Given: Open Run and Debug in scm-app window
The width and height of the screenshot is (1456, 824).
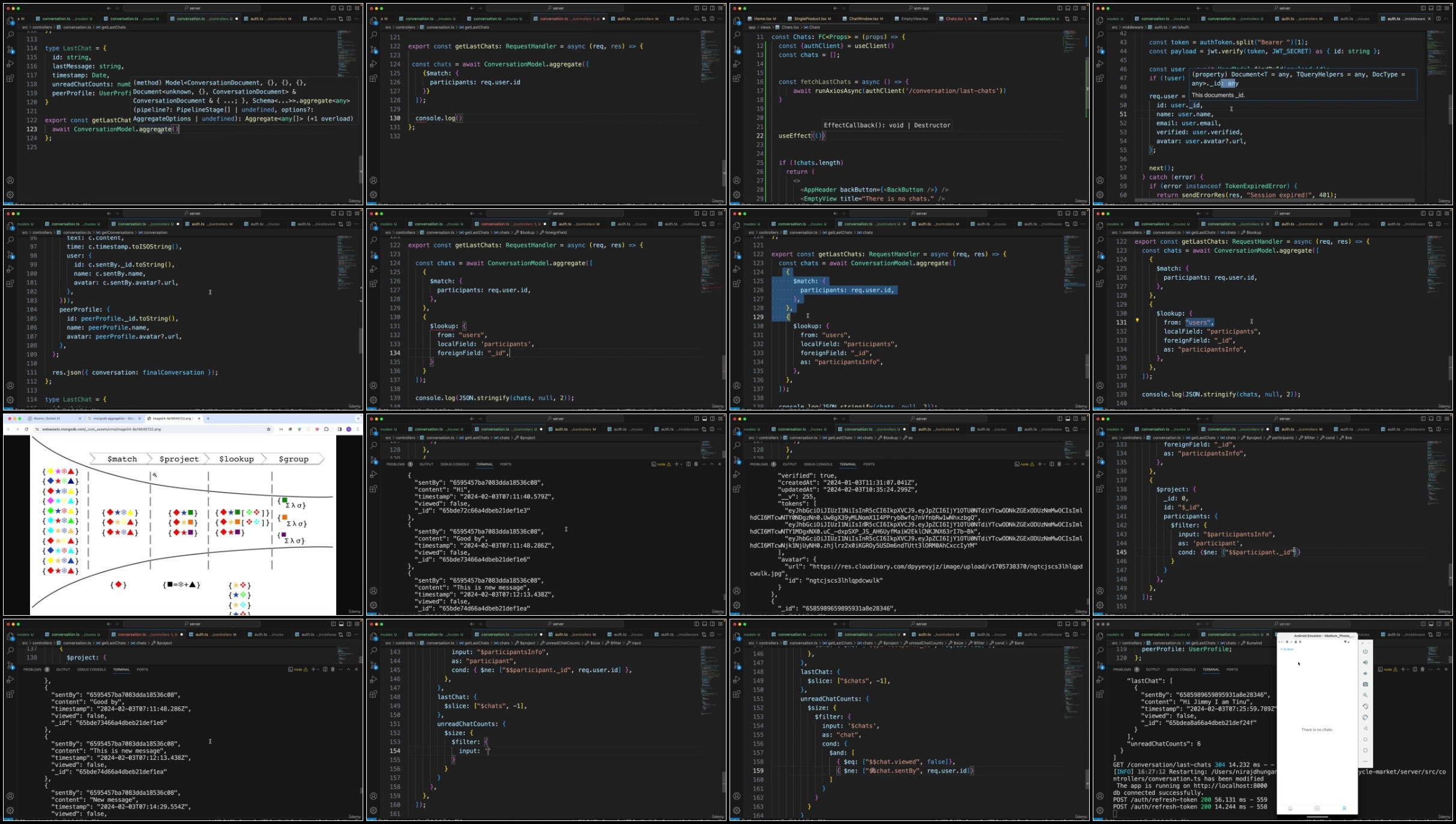Looking at the screenshot, I should tap(737, 64).
